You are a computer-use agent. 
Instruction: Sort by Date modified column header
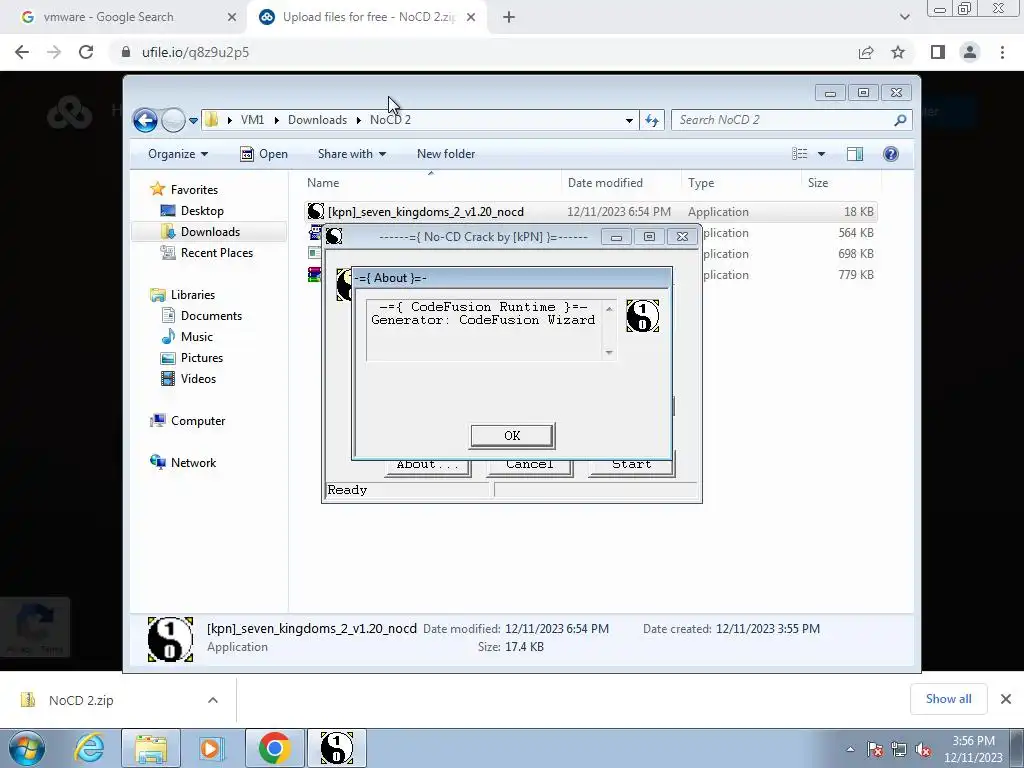click(x=620, y=183)
